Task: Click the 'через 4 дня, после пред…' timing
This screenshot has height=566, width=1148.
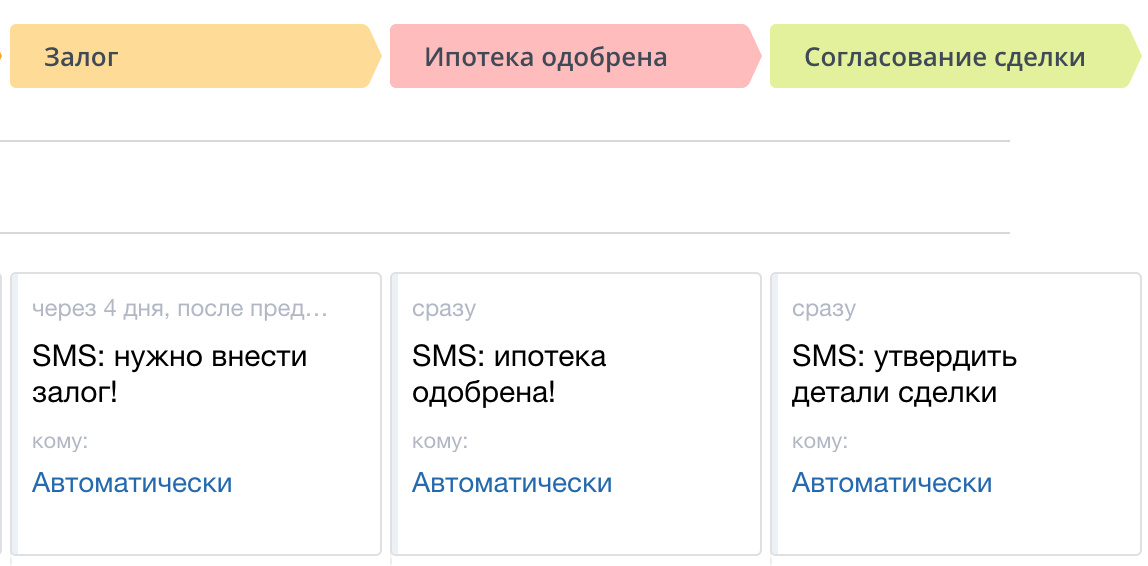Action: pos(180,309)
